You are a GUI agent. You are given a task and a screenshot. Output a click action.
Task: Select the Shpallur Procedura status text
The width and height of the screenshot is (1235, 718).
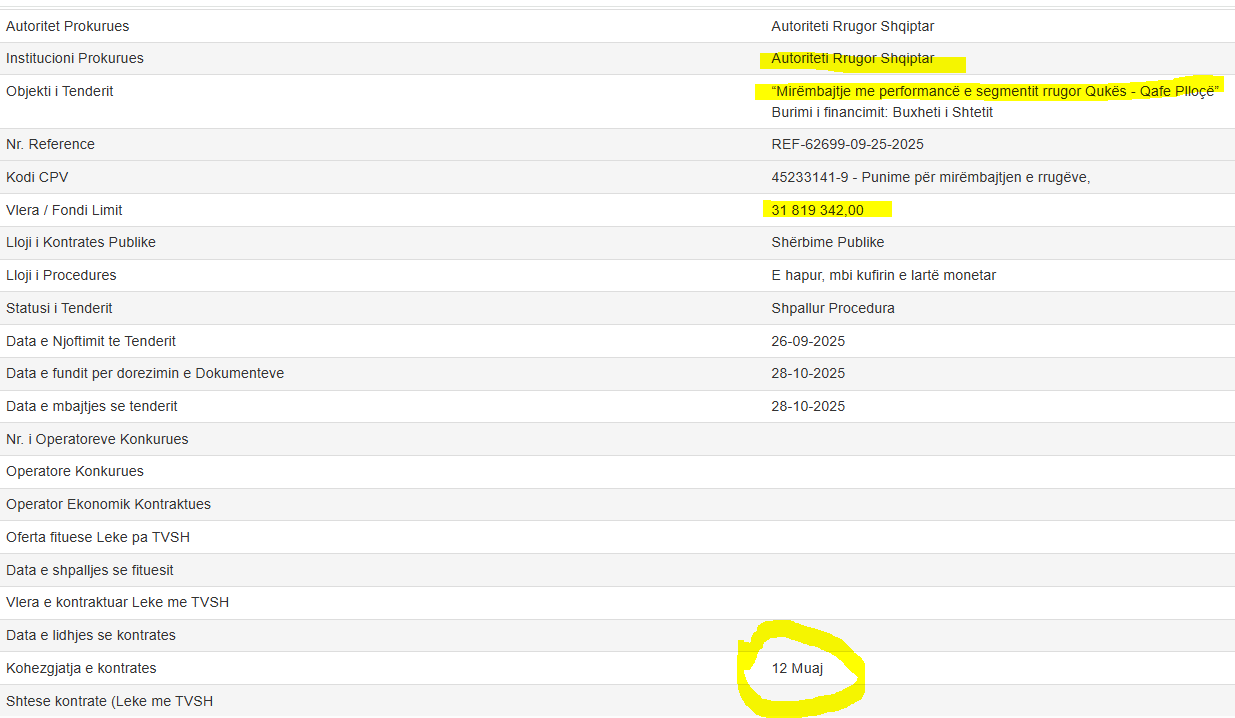(x=833, y=308)
